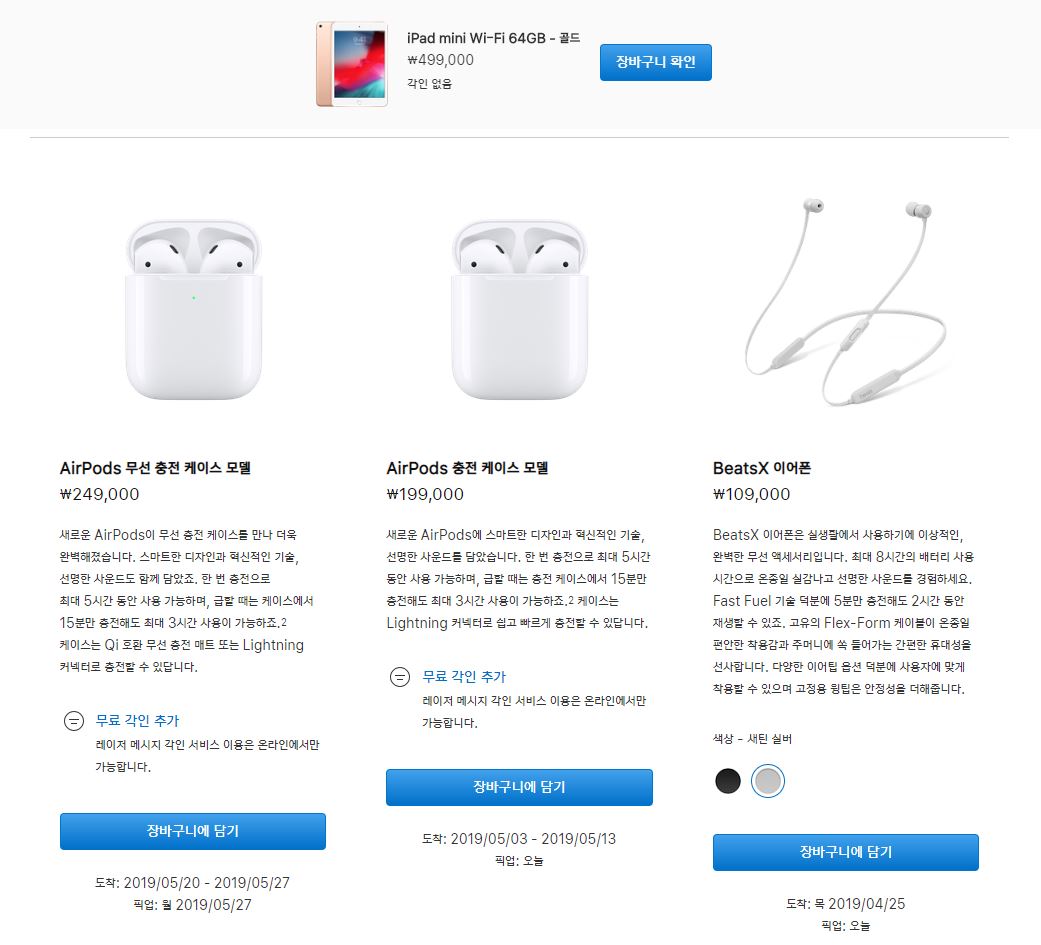The width and height of the screenshot is (1041, 945).
Task: Open 무료 각인 추가 link for ₩199,000 AirPods
Action: click(x=464, y=677)
